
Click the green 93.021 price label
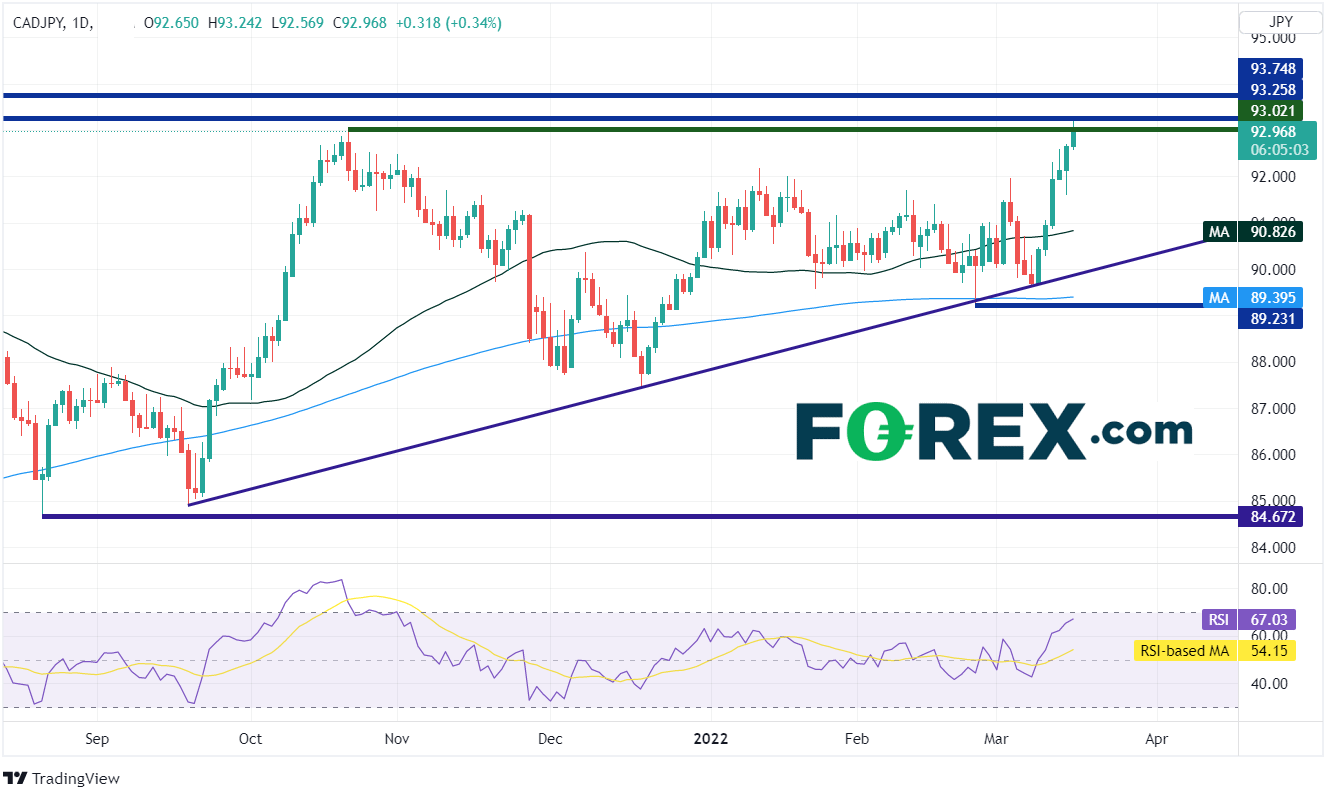point(1277,110)
